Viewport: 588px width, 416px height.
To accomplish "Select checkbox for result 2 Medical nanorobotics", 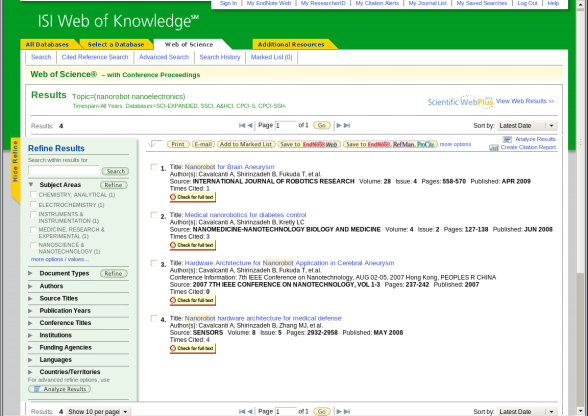I will coord(154,215).
